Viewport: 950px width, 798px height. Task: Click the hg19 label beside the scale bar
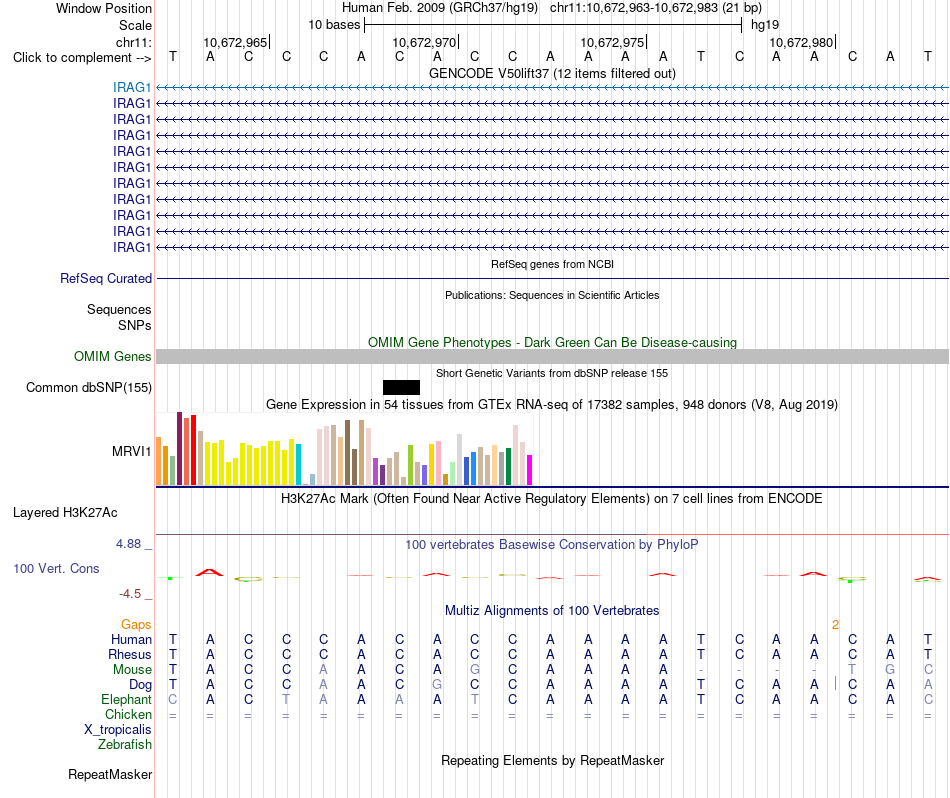[765, 25]
